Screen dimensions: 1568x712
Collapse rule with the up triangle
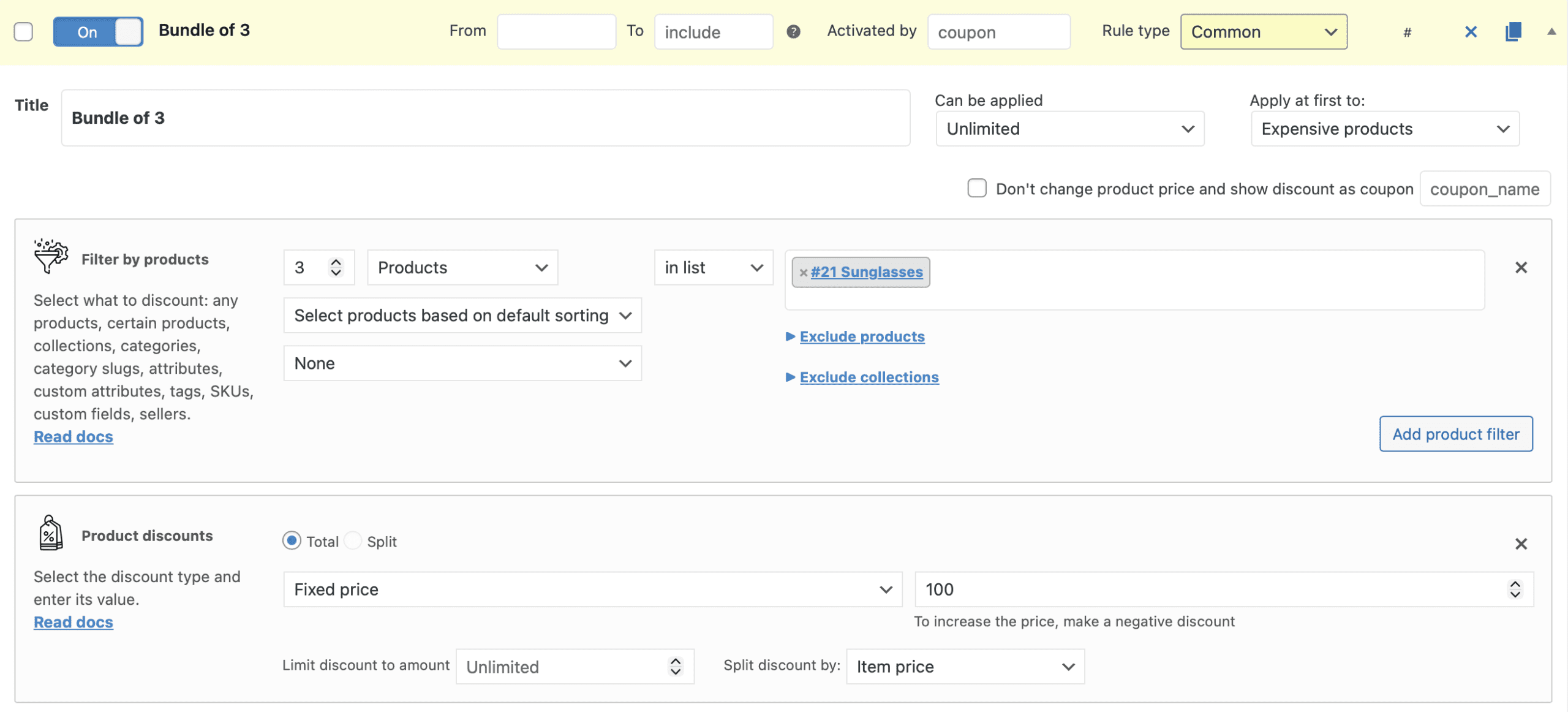coord(1551,32)
